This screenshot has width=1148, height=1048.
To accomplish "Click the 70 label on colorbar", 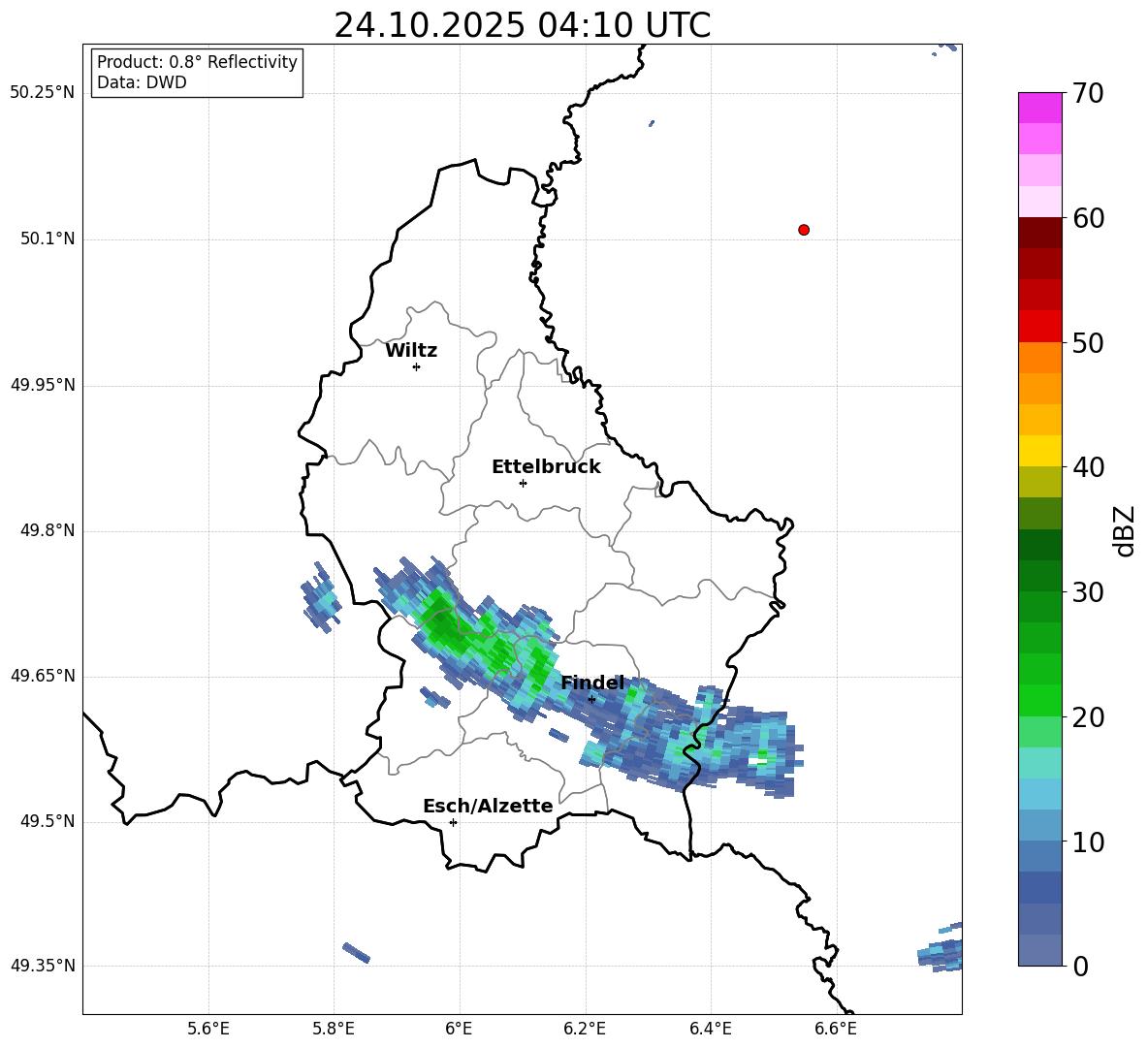I will 1087,93.
